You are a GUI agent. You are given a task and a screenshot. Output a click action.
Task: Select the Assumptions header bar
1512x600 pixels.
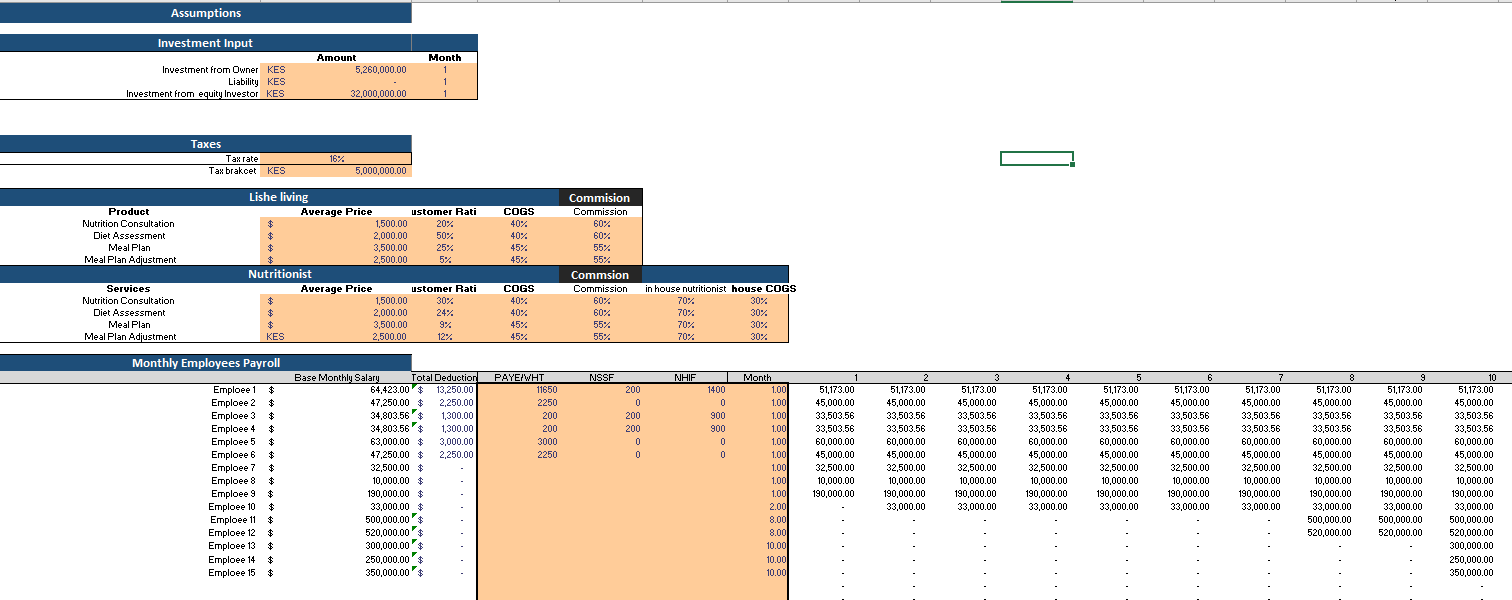[x=205, y=12]
